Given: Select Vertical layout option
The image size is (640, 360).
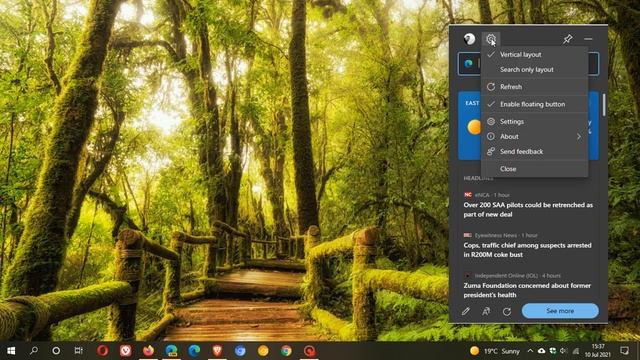Looking at the screenshot, I should tap(534, 55).
